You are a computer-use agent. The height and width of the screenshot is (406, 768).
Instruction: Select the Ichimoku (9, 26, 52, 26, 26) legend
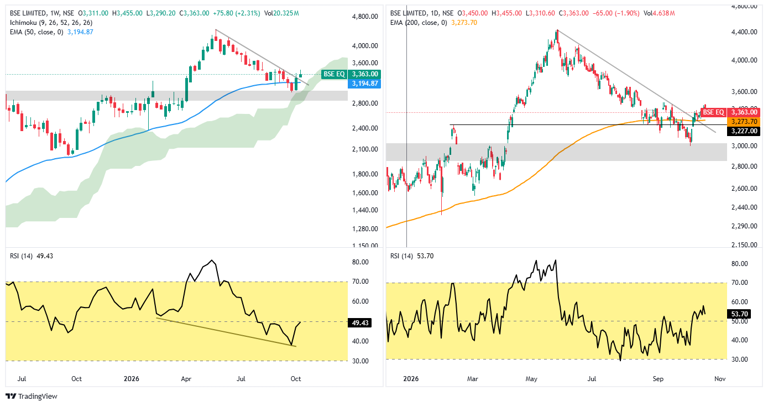click(49, 23)
